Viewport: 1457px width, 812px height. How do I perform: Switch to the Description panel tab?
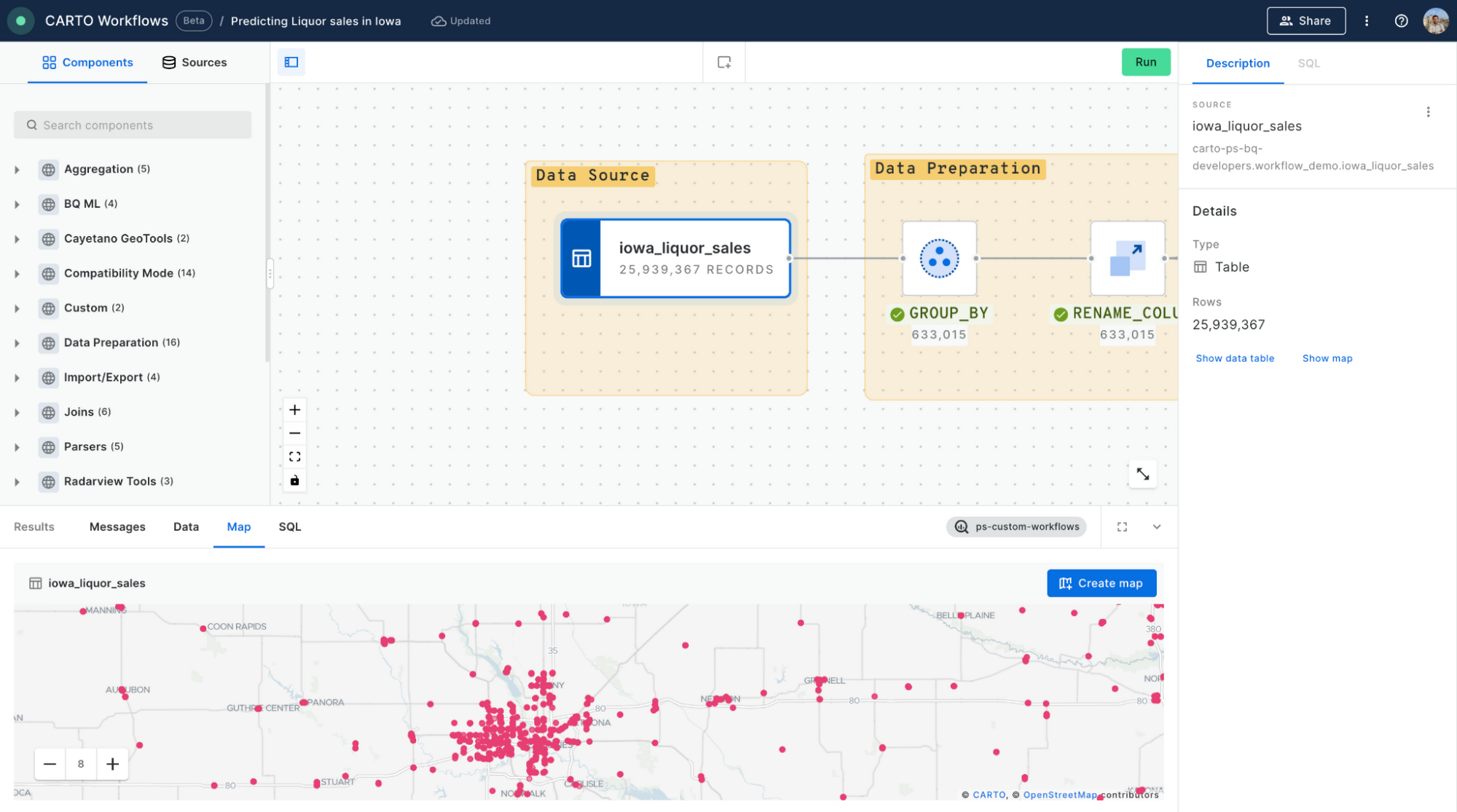pyautogui.click(x=1238, y=62)
